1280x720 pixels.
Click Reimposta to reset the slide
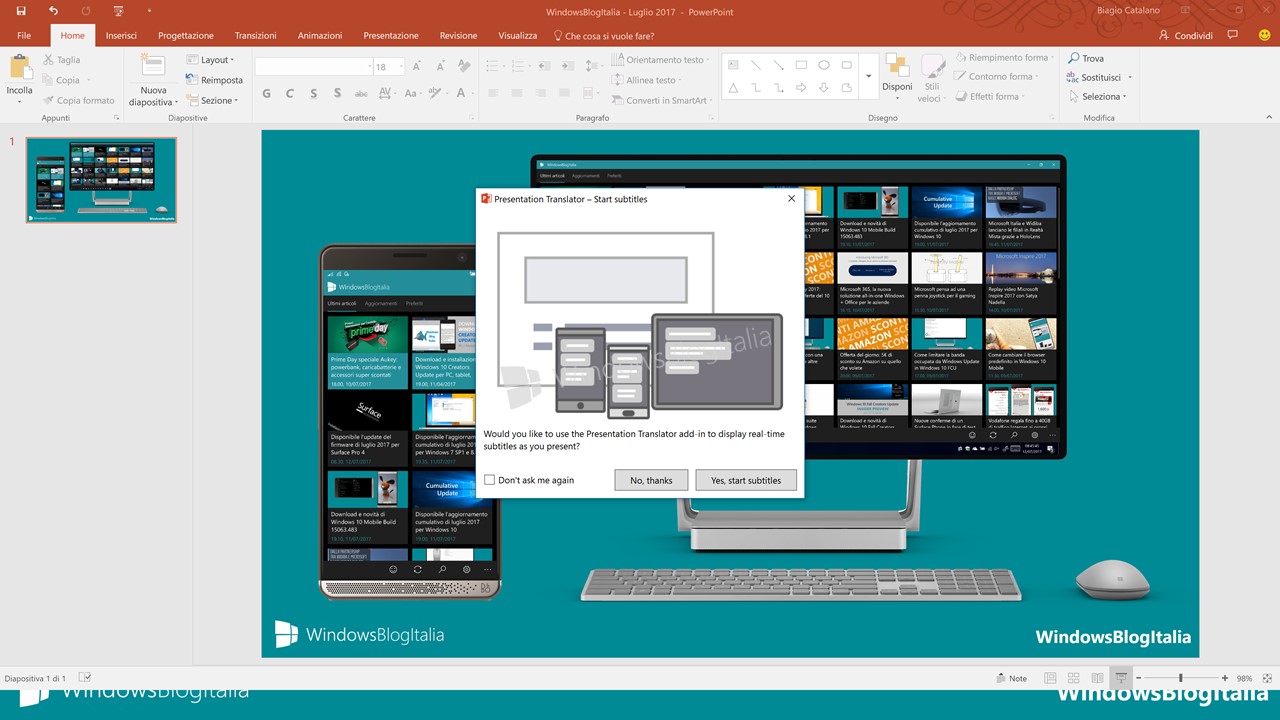[213, 80]
